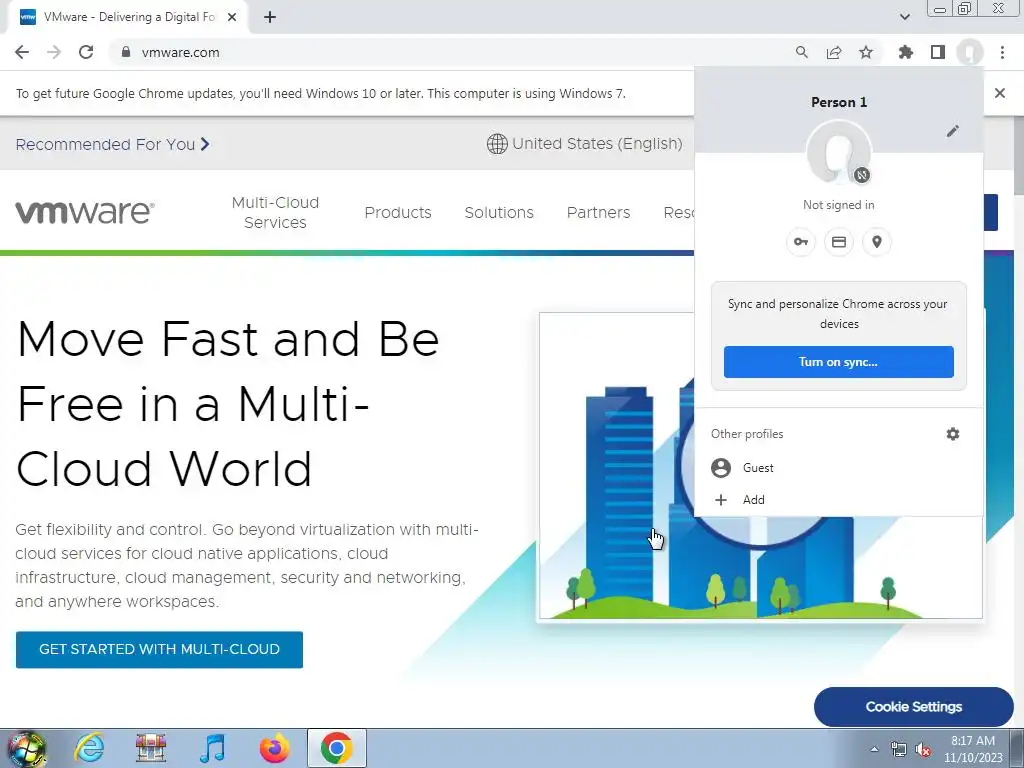This screenshot has width=1024, height=768.
Task: Open Cookie Settings
Action: tap(914, 707)
